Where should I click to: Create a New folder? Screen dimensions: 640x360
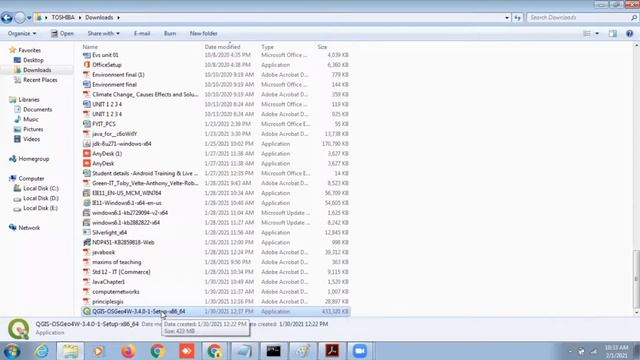point(203,33)
